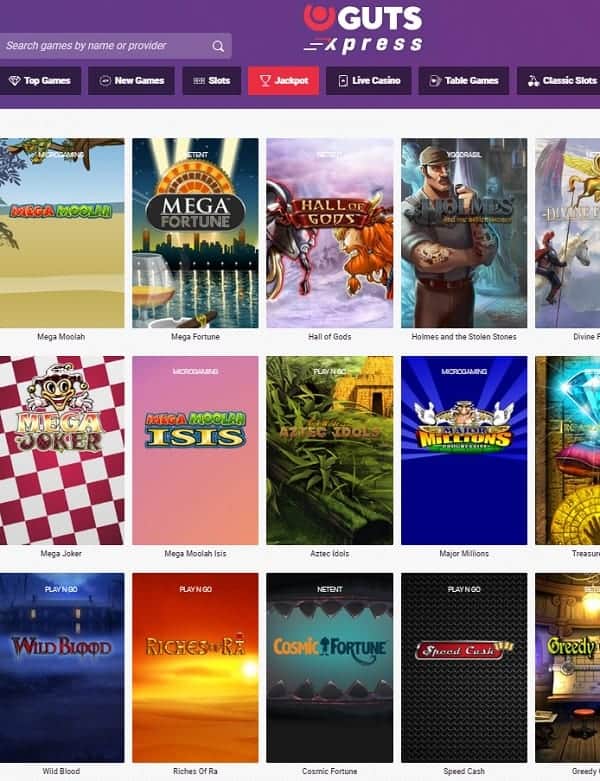Click the Aztec Idols title text
This screenshot has width=600, height=781.
pyautogui.click(x=330, y=553)
